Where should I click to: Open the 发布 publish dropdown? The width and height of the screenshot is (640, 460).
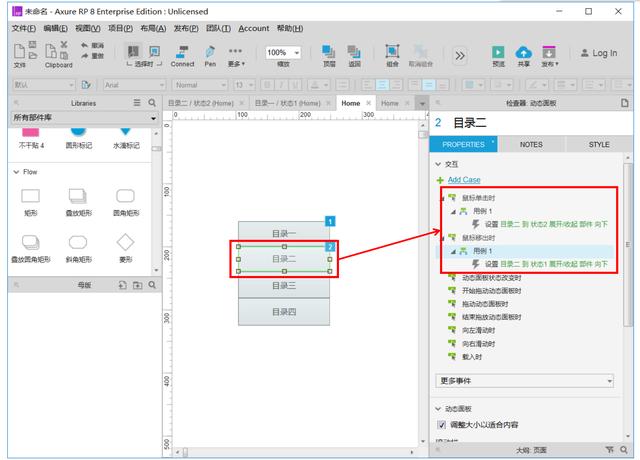coord(549,56)
